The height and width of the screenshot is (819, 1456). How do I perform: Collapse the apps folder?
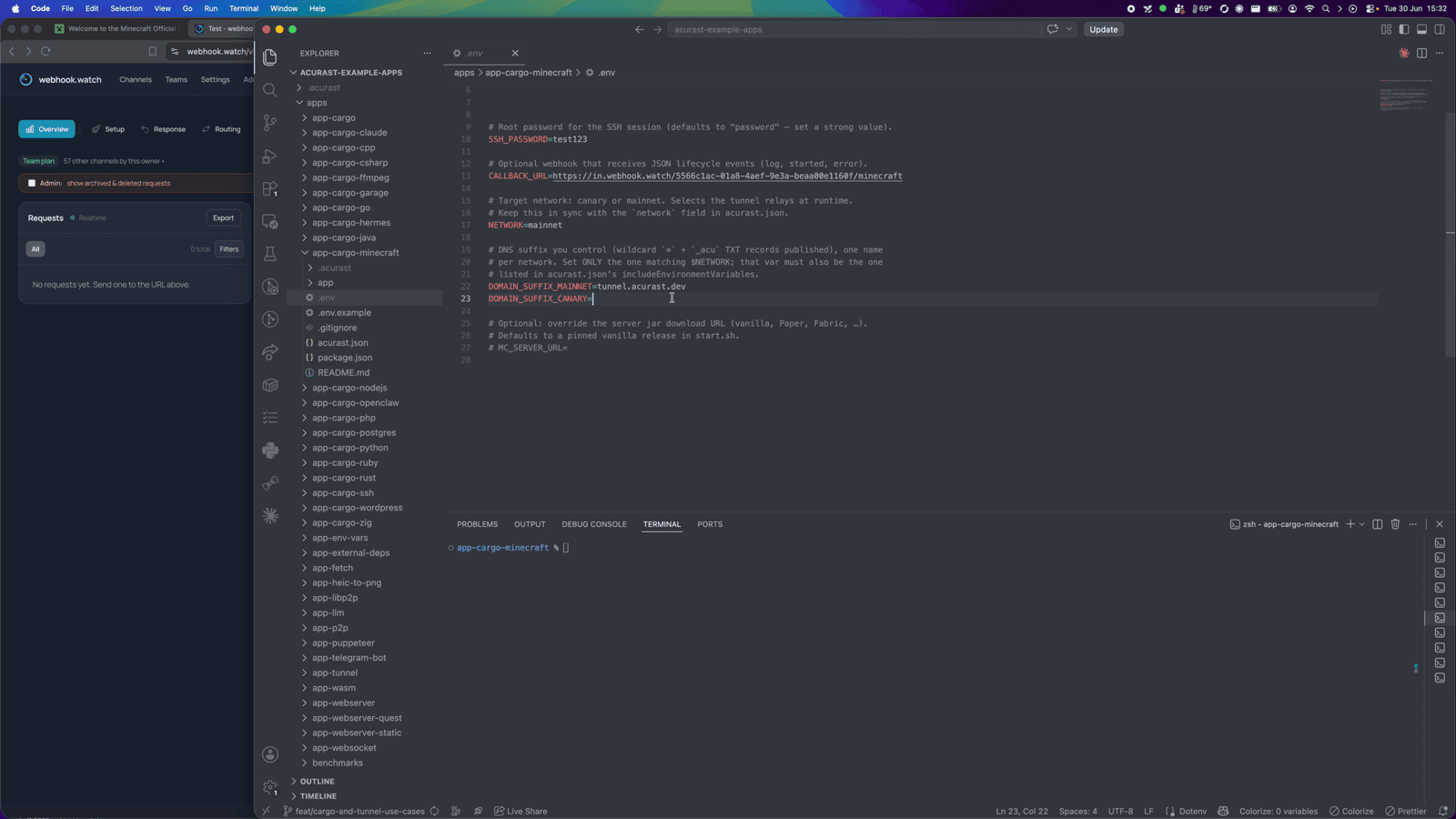click(x=317, y=103)
